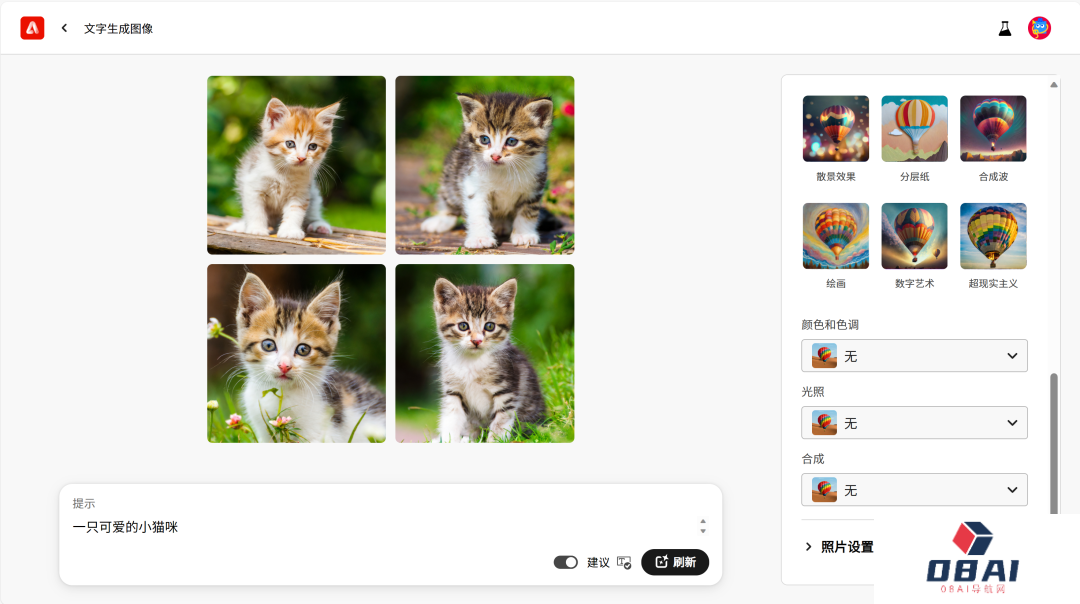The width and height of the screenshot is (1080, 604).
Task: Open the 颜色和色调 dropdown
Action: (914, 356)
